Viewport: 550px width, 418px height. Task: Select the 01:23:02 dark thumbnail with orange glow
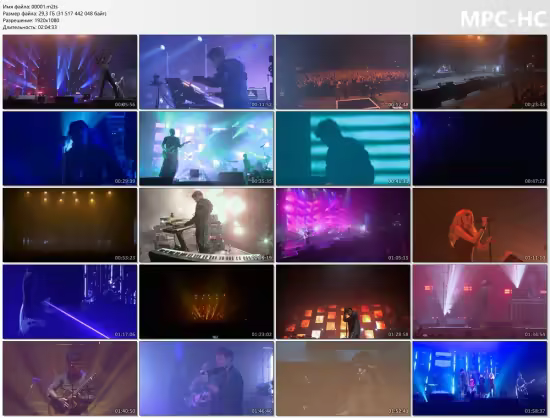click(206, 302)
